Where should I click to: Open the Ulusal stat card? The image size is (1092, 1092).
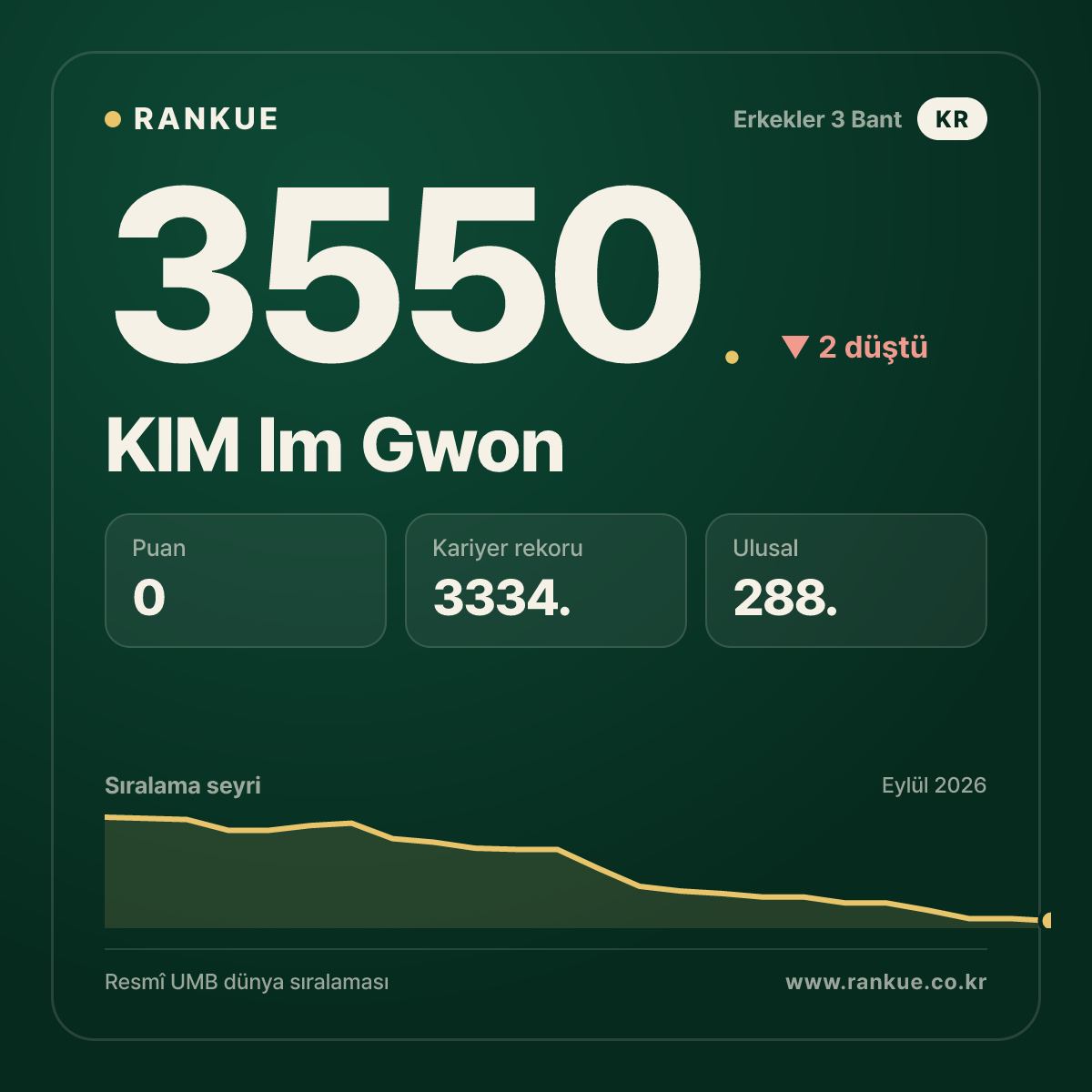point(846,581)
